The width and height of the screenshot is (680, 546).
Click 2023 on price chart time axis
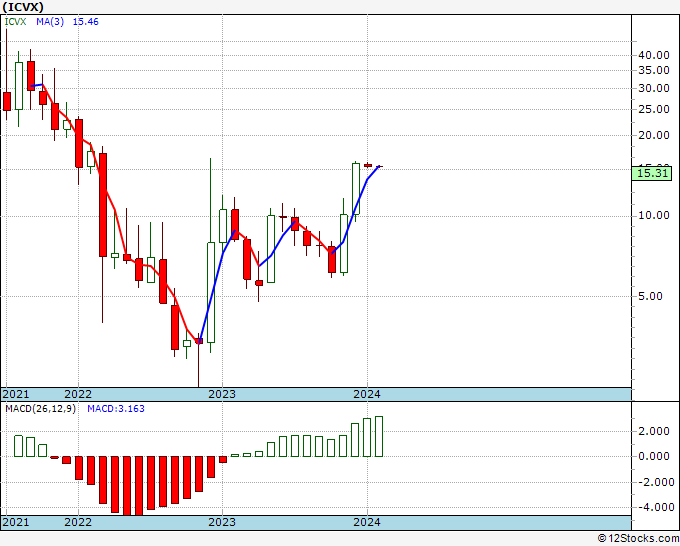(222, 394)
